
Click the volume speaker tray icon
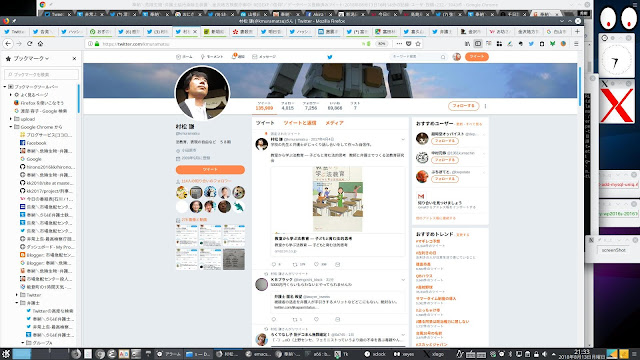click(544, 354)
